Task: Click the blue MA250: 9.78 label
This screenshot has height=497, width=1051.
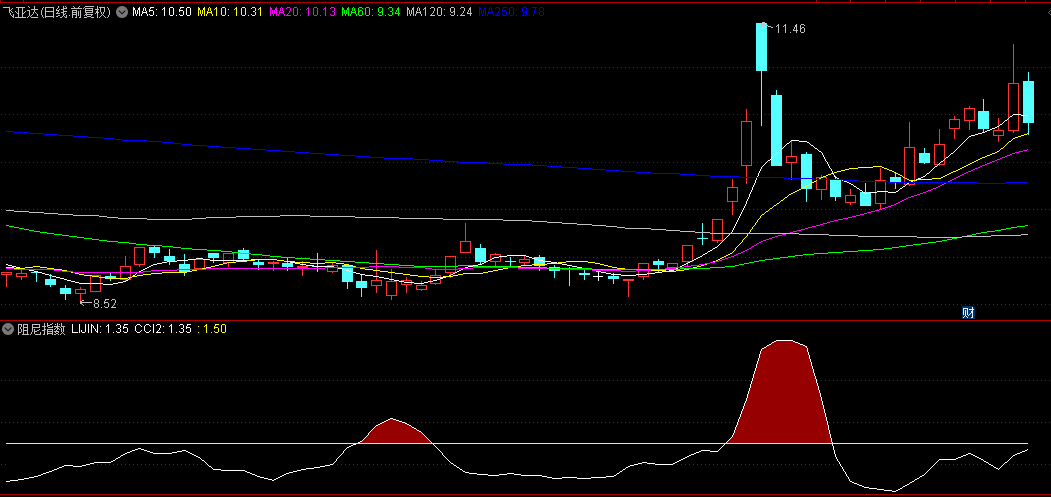Action: [x=511, y=11]
